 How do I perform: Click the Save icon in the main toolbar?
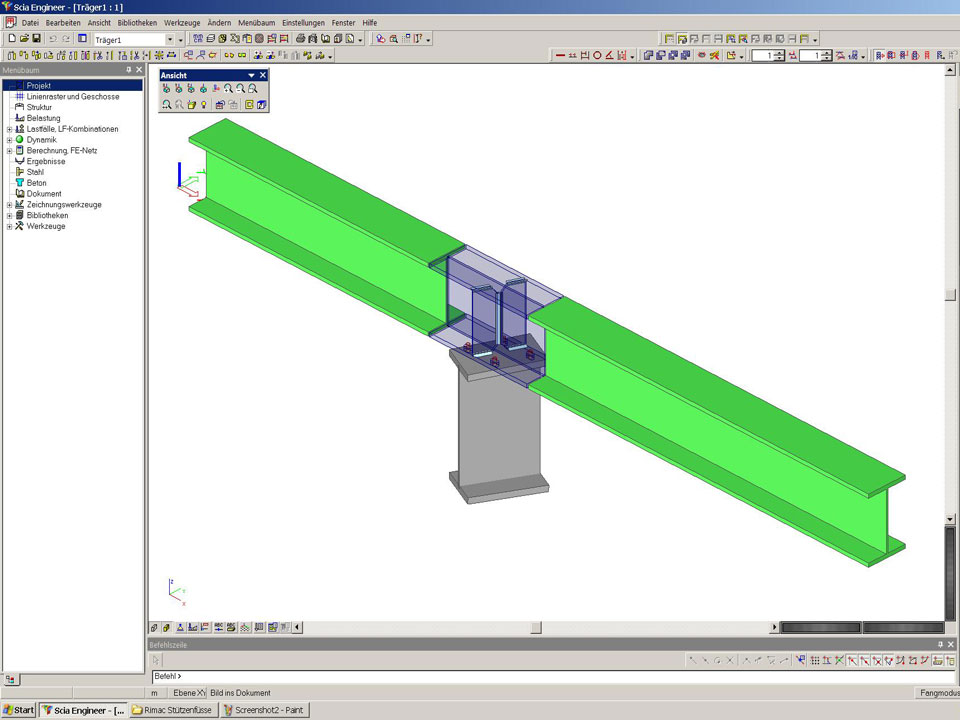(x=37, y=39)
